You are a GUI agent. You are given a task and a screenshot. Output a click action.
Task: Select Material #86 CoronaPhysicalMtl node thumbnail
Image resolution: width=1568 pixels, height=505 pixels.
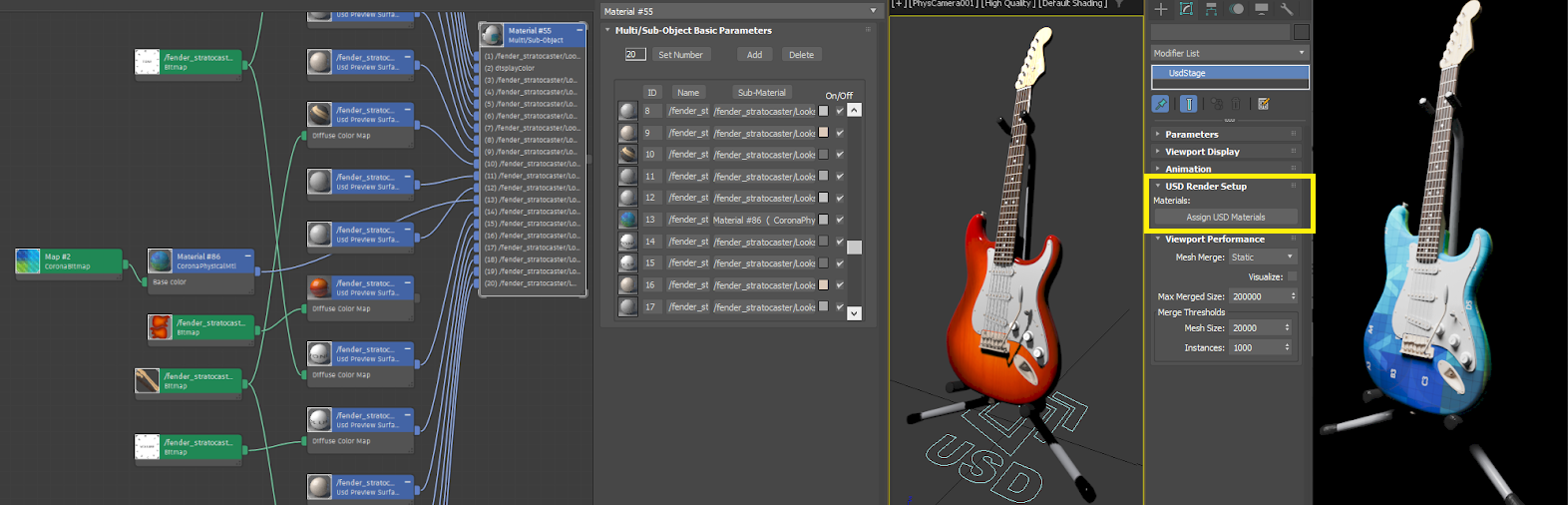pos(160,261)
